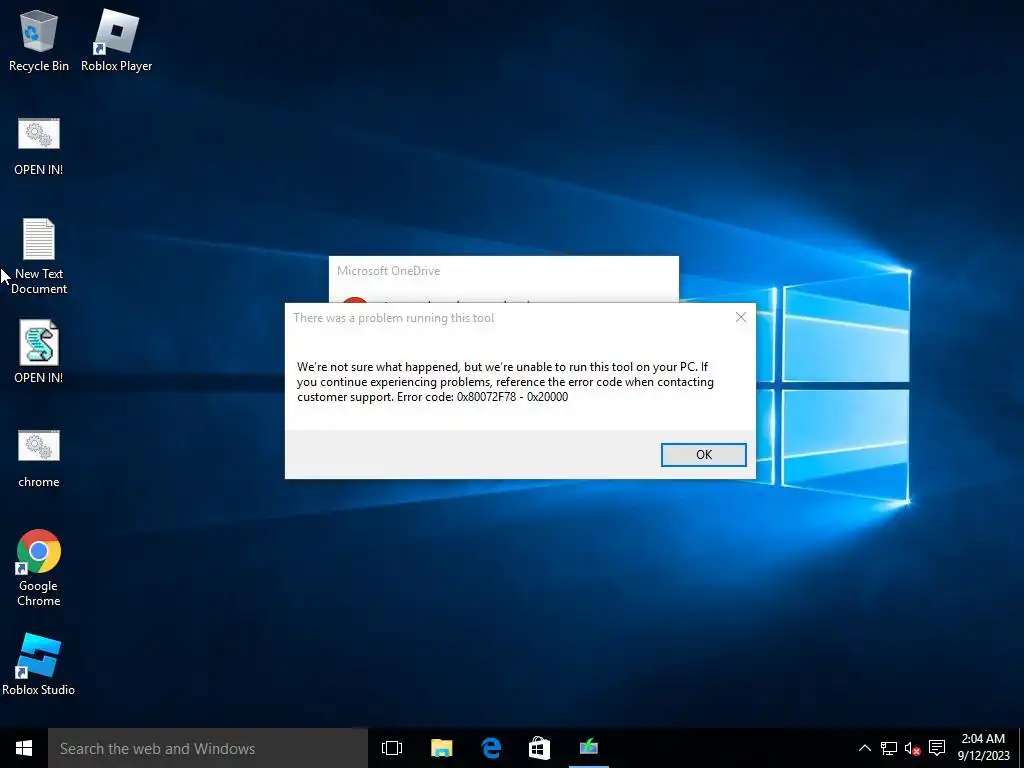1024x768 pixels.
Task: Open the network status tray icon
Action: 889,748
